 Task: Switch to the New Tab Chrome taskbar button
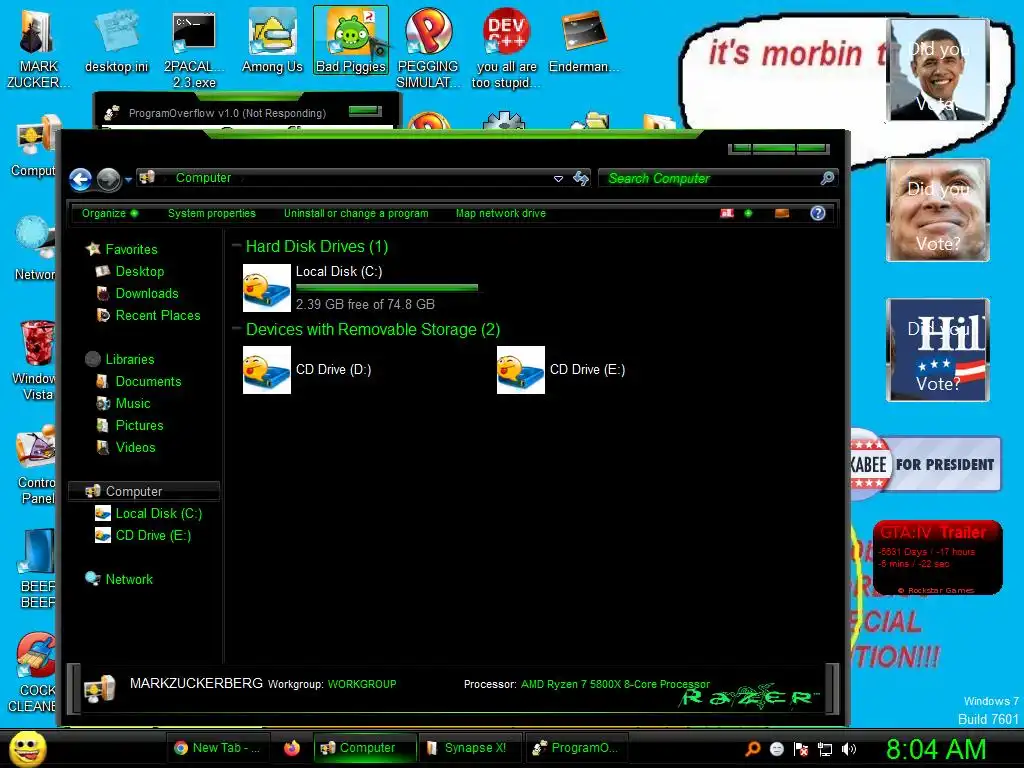217,748
